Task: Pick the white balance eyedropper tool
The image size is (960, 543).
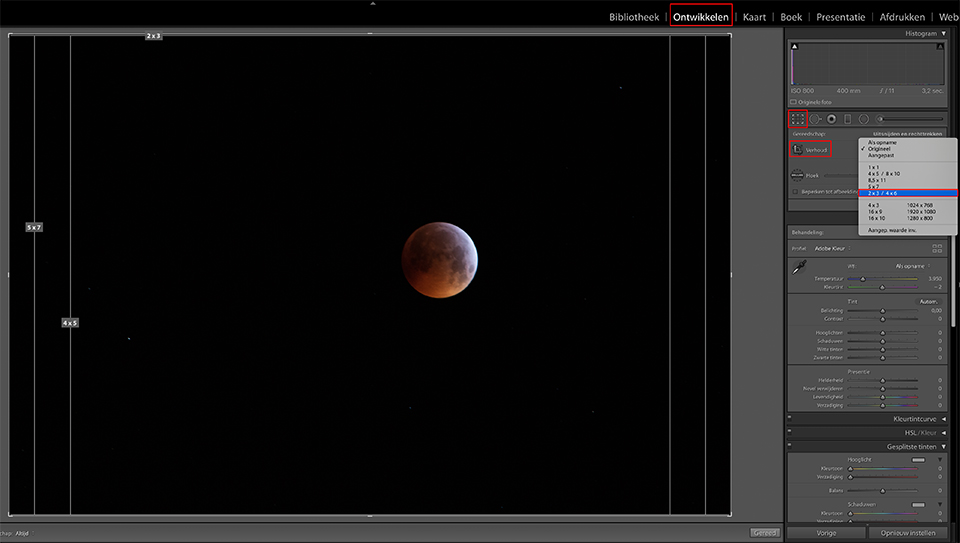Action: (799, 267)
